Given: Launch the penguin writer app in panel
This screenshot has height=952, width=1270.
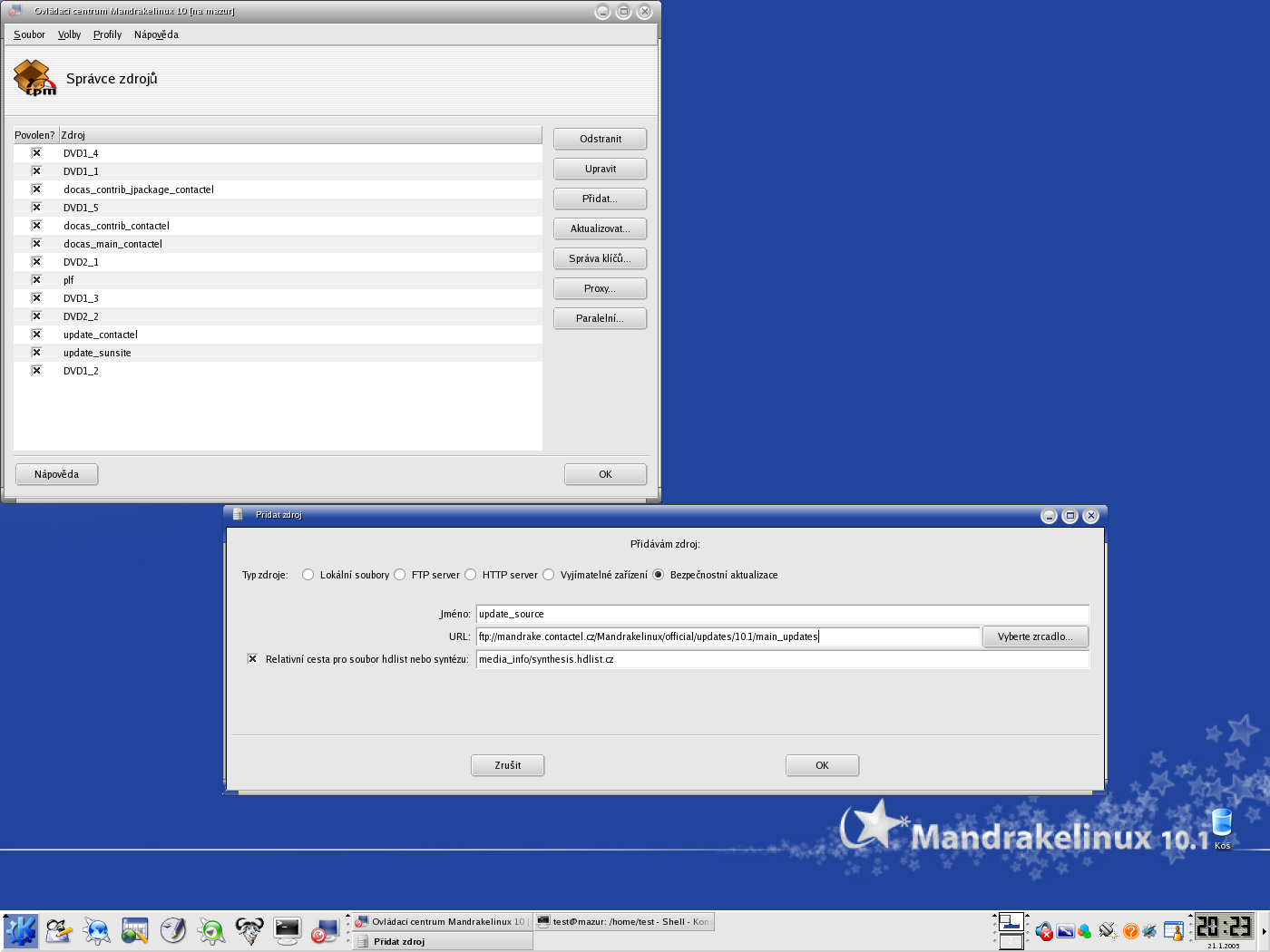Looking at the screenshot, I should click(59, 931).
